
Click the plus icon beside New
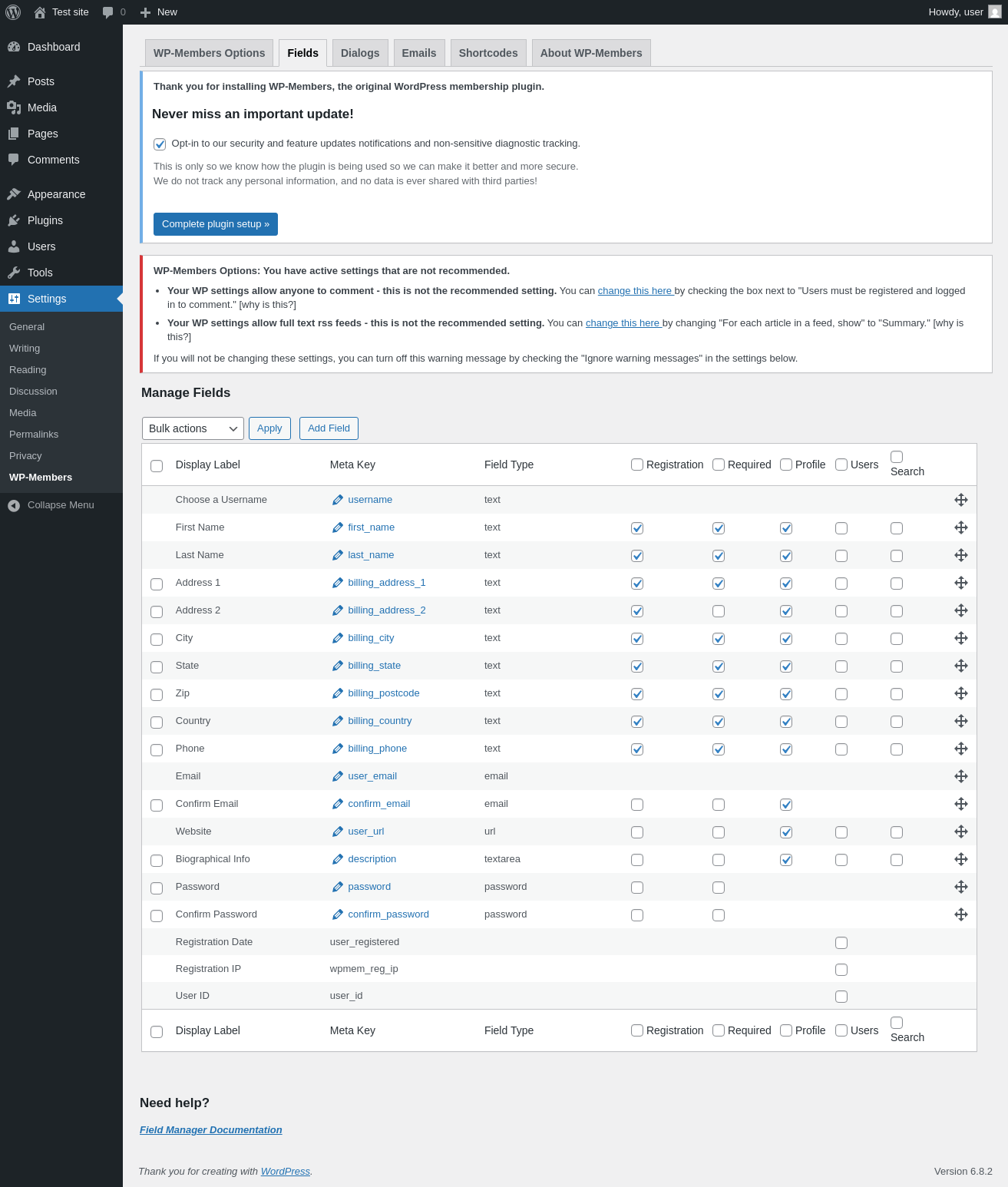pyautogui.click(x=146, y=12)
